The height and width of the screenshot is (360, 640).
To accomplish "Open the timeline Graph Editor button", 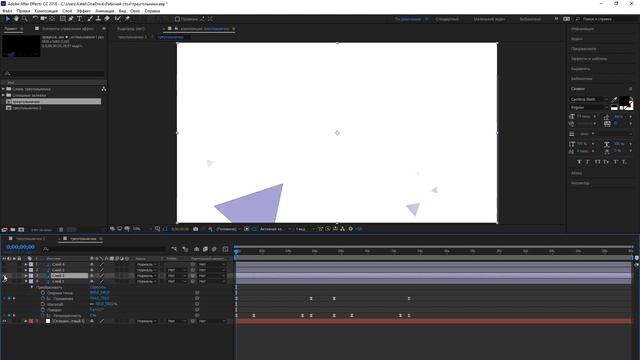I will pos(225,249).
